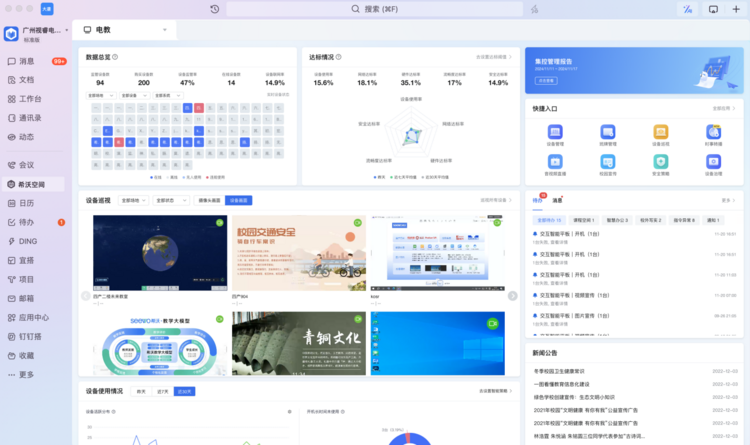Show next patrol thumbnails with right arrow
Screen dimensions: 750x445
(x=512, y=296)
